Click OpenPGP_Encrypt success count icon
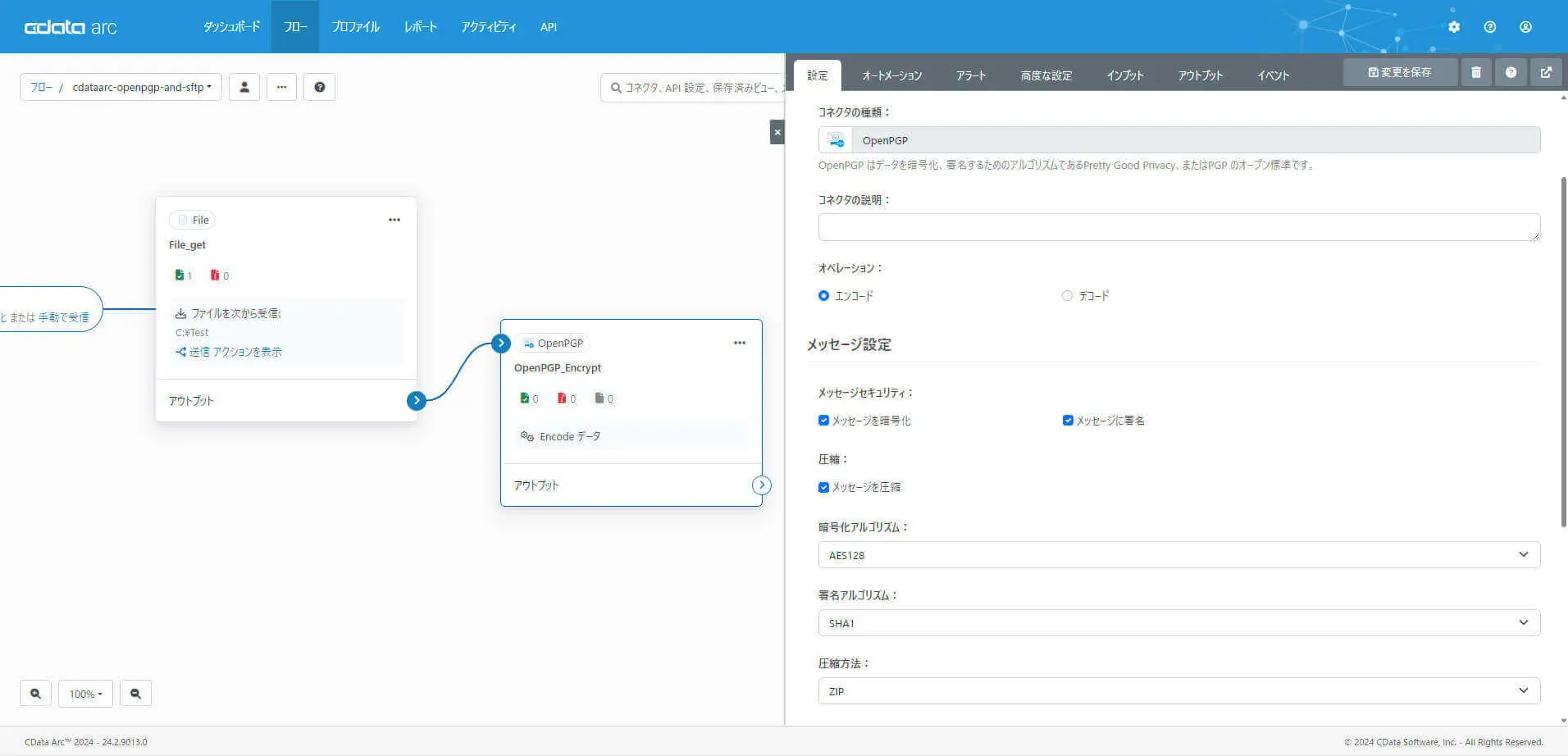The width and height of the screenshot is (1568, 756). click(x=525, y=398)
